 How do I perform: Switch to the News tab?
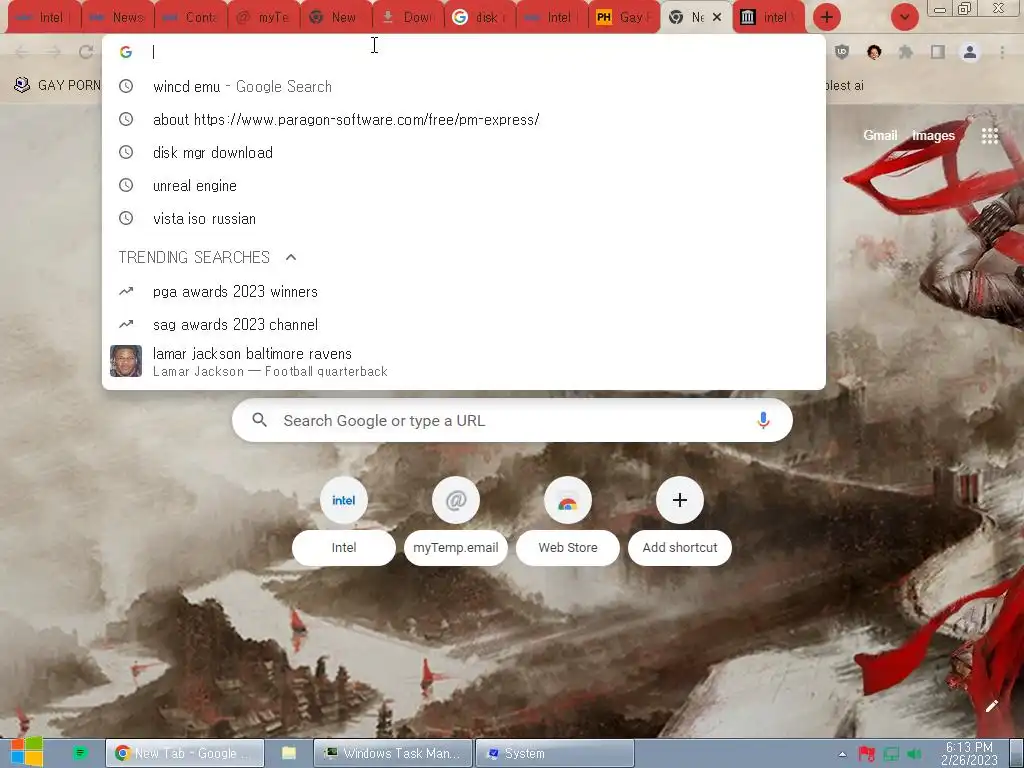tap(118, 18)
